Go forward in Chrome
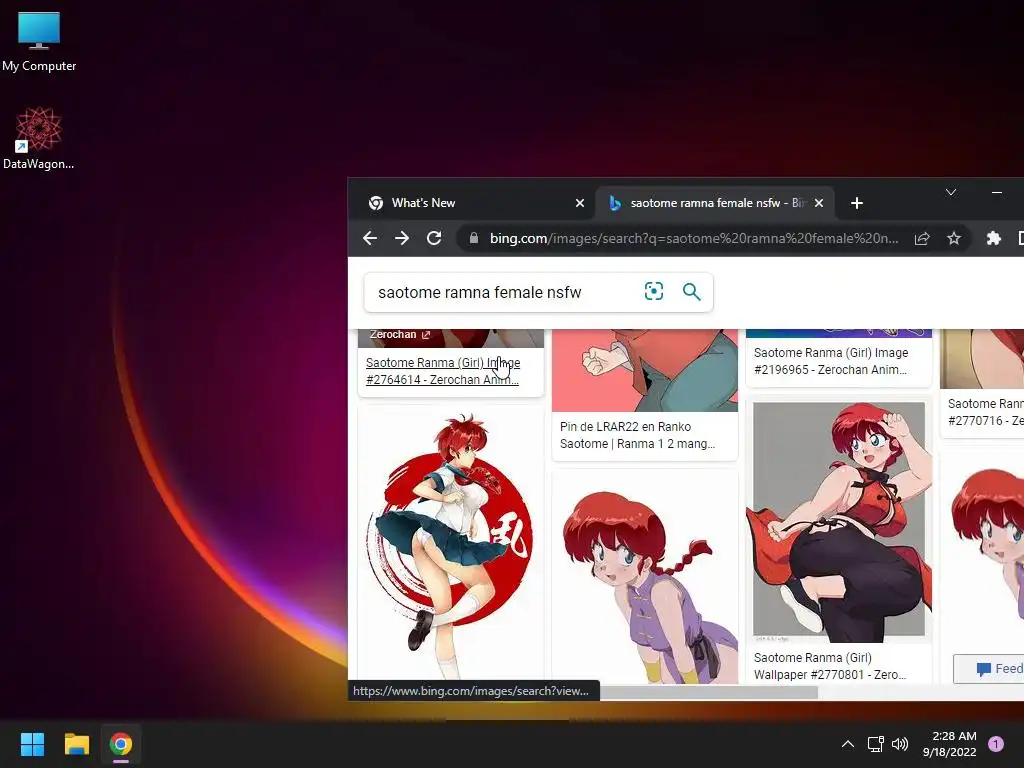The image size is (1024, 768). (x=402, y=238)
